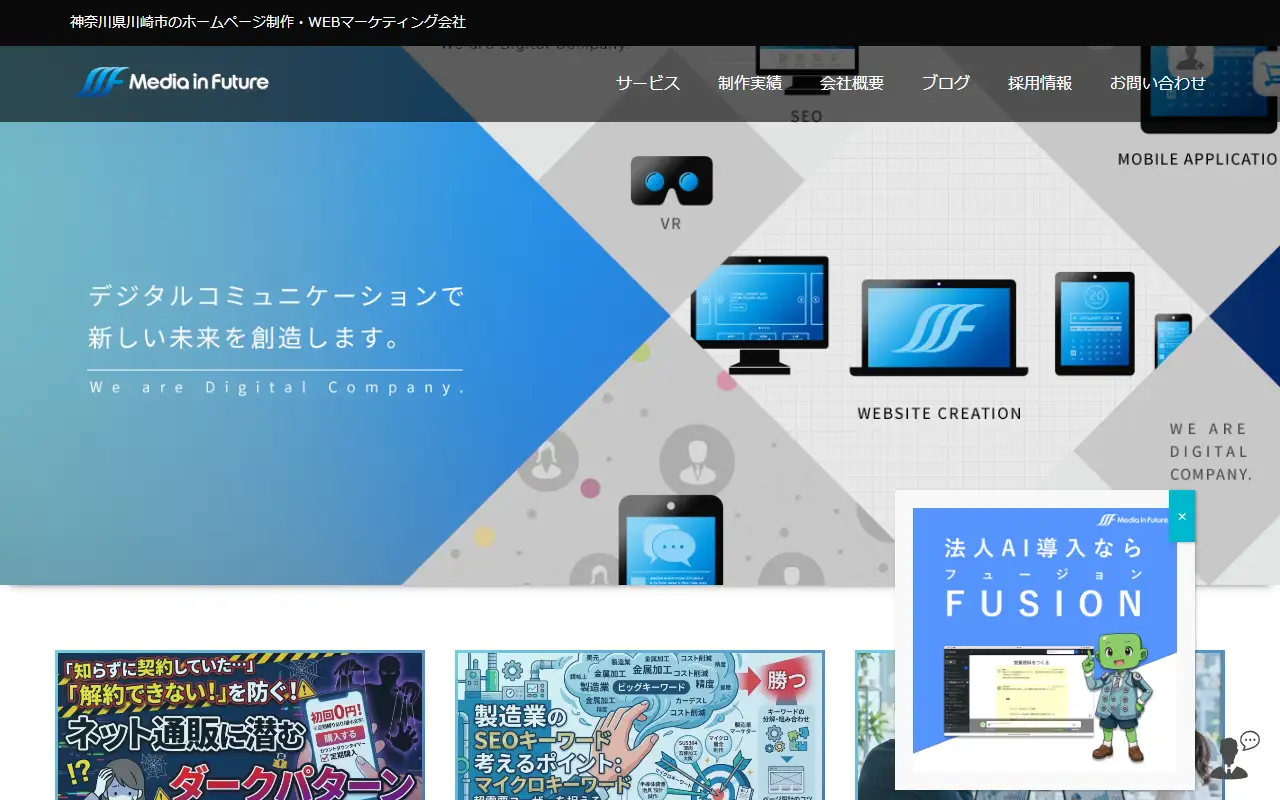Image resolution: width=1280 pixels, height=800 pixels.
Task: Click the VR headset icon
Action: [671, 181]
